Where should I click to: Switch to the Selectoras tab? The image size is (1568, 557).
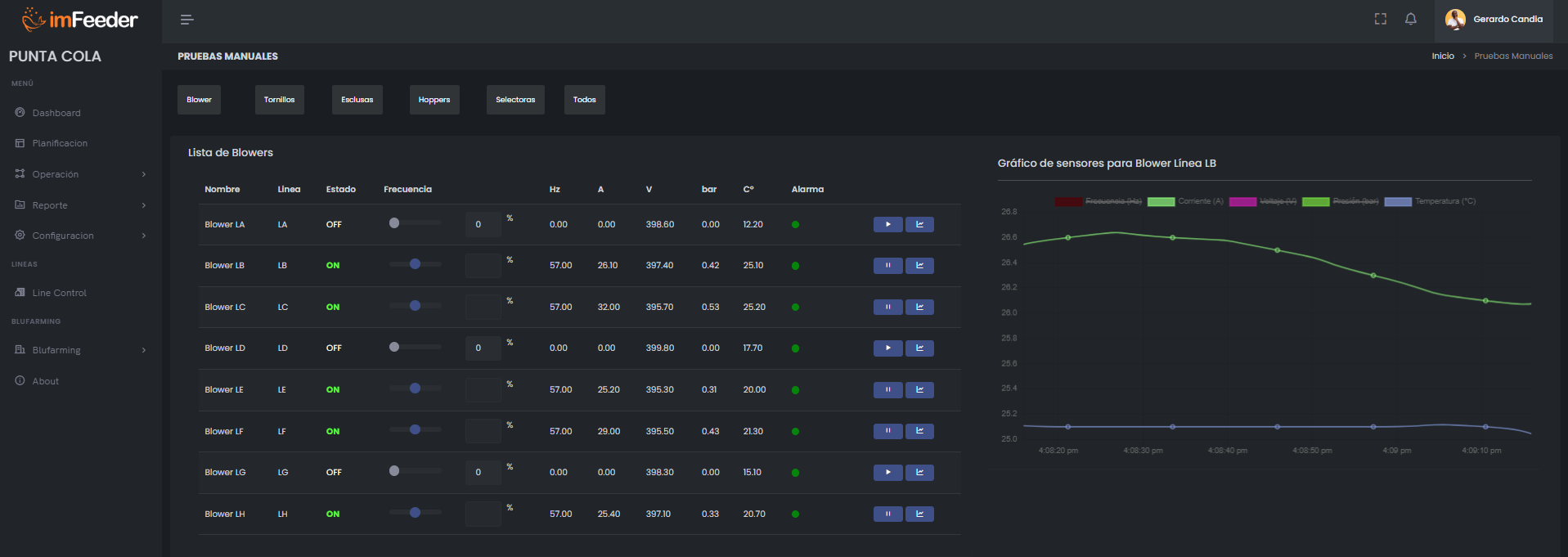[515, 100]
